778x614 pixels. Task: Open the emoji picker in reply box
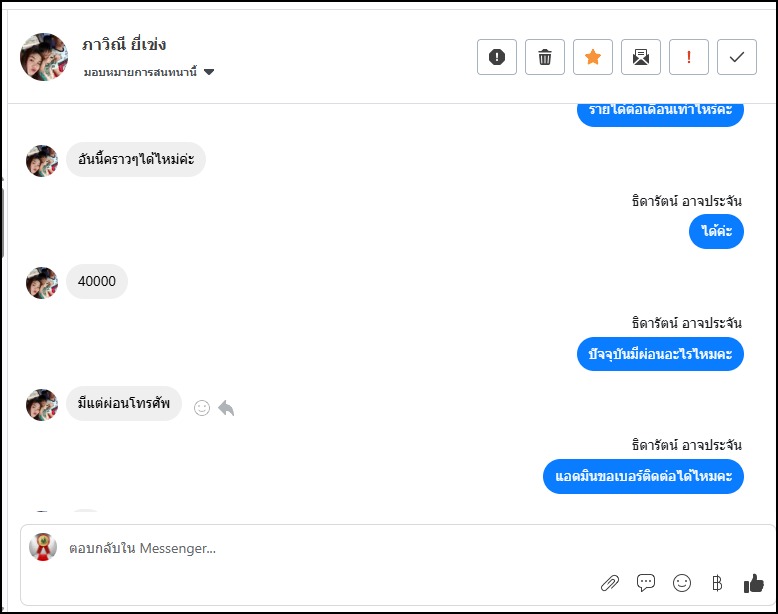coord(682,583)
